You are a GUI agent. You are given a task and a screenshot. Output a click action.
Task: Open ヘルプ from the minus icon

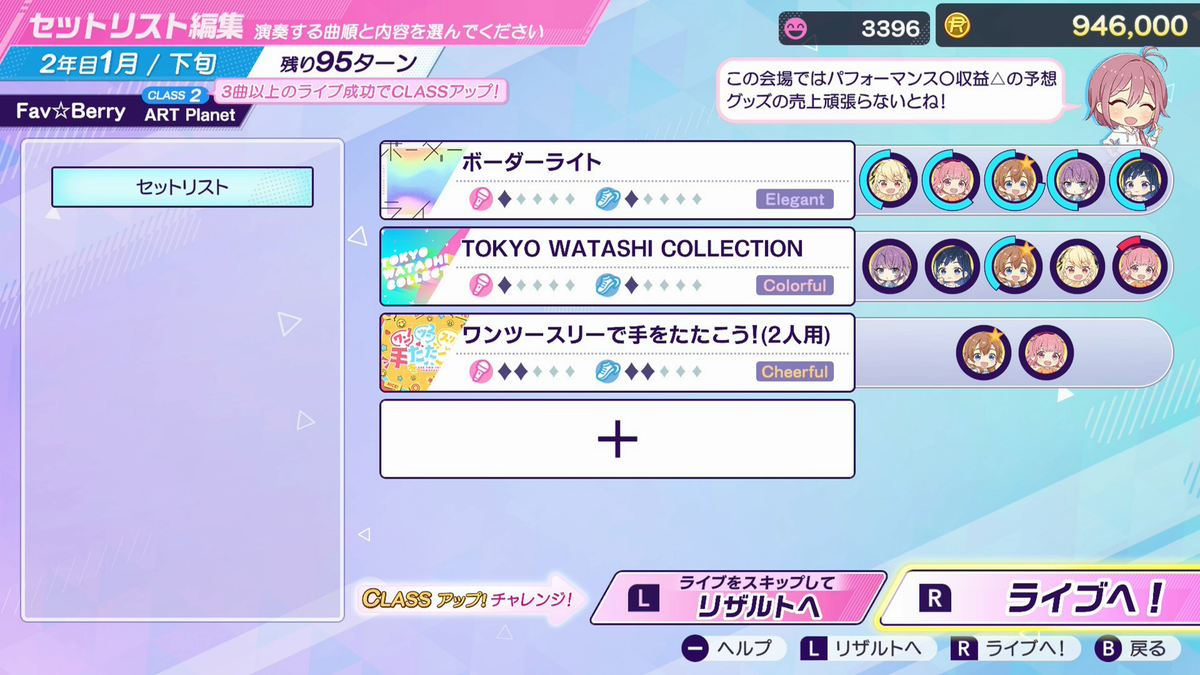(727, 648)
